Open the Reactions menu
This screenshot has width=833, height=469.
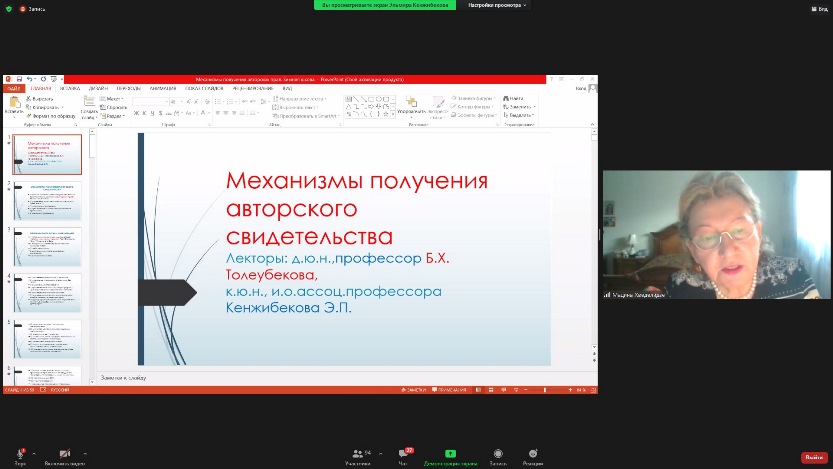coord(532,455)
